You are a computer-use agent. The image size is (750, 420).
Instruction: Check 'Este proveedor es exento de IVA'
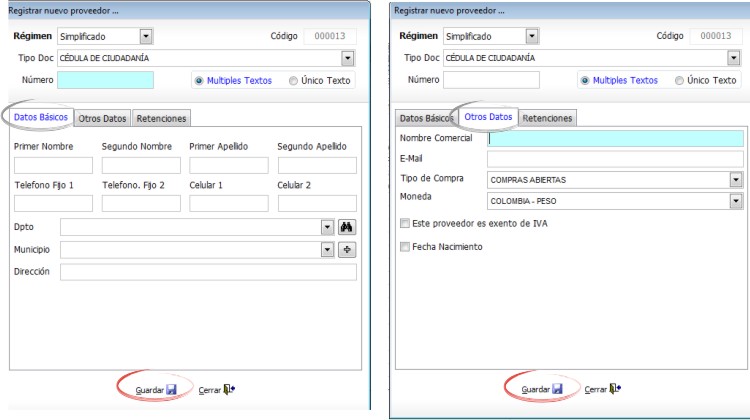pos(405,223)
